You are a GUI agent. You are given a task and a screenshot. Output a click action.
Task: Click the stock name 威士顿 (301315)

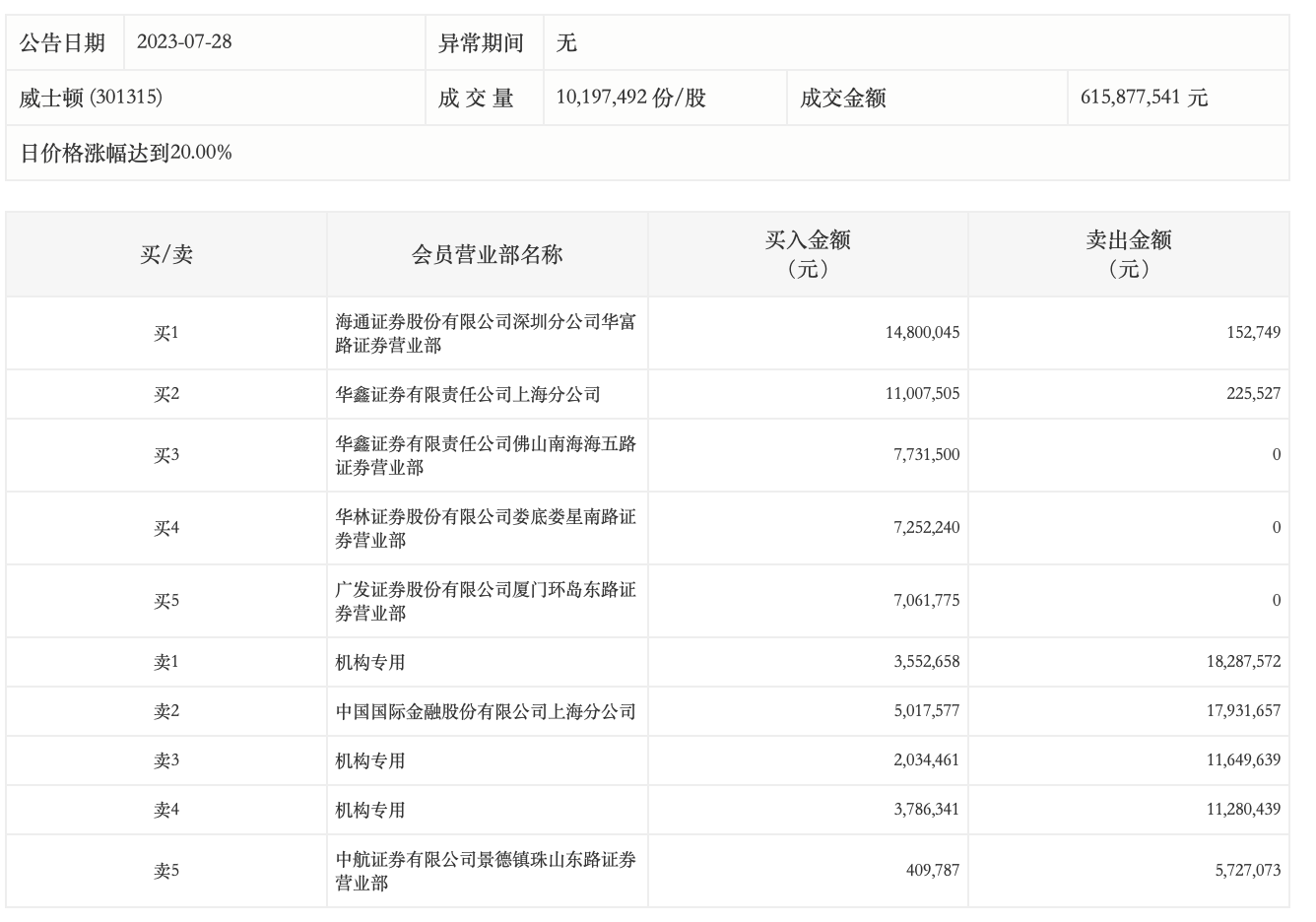[x=91, y=98]
